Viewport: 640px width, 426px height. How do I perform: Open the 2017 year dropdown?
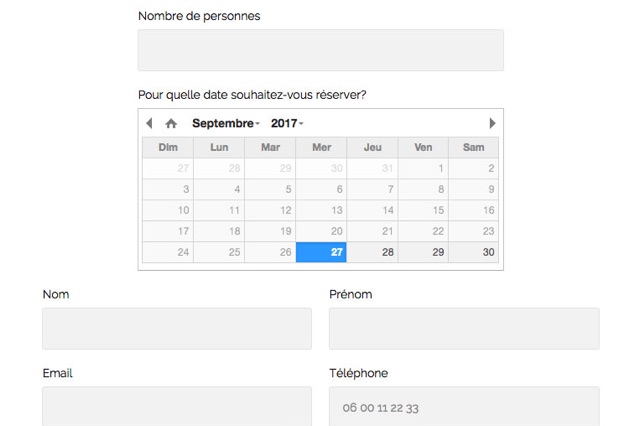click(287, 123)
